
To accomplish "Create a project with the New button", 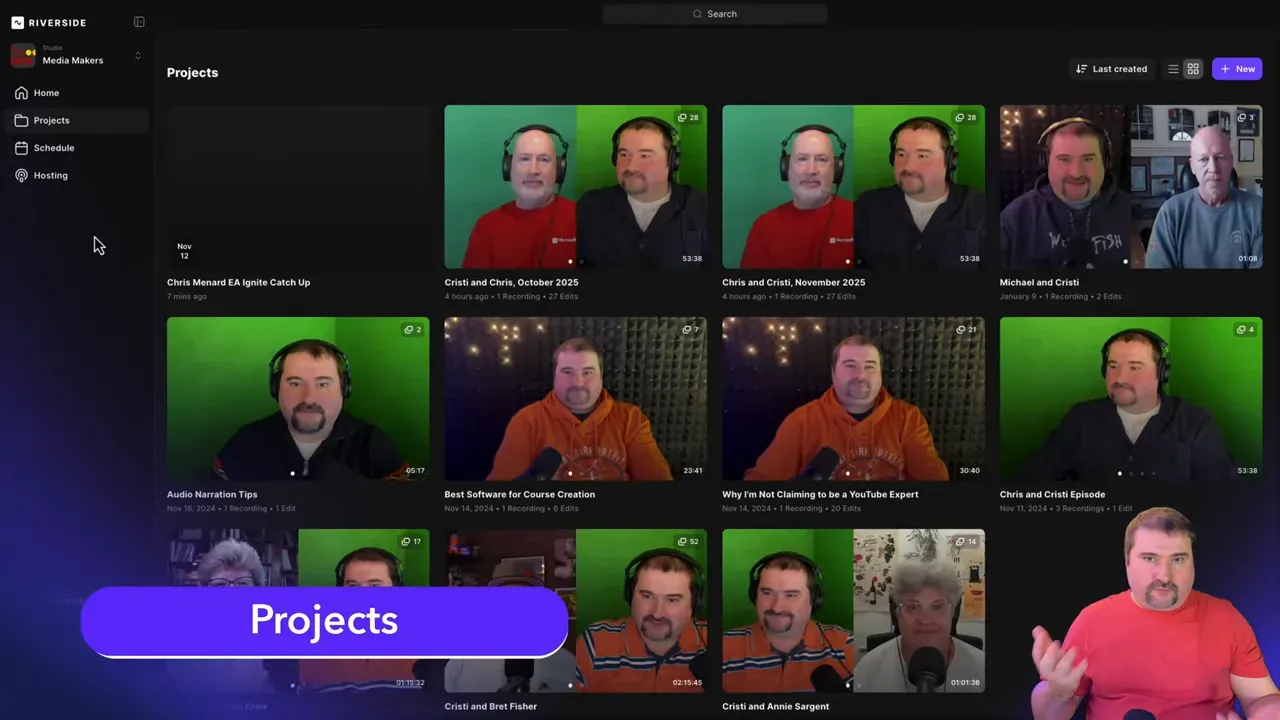I will click(x=1237, y=68).
